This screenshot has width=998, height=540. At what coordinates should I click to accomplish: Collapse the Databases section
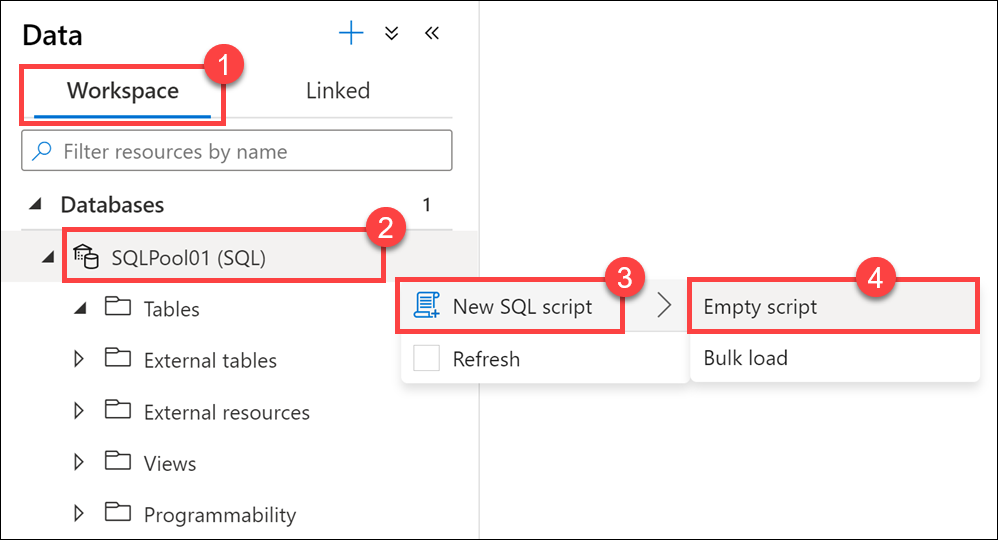click(x=36, y=205)
